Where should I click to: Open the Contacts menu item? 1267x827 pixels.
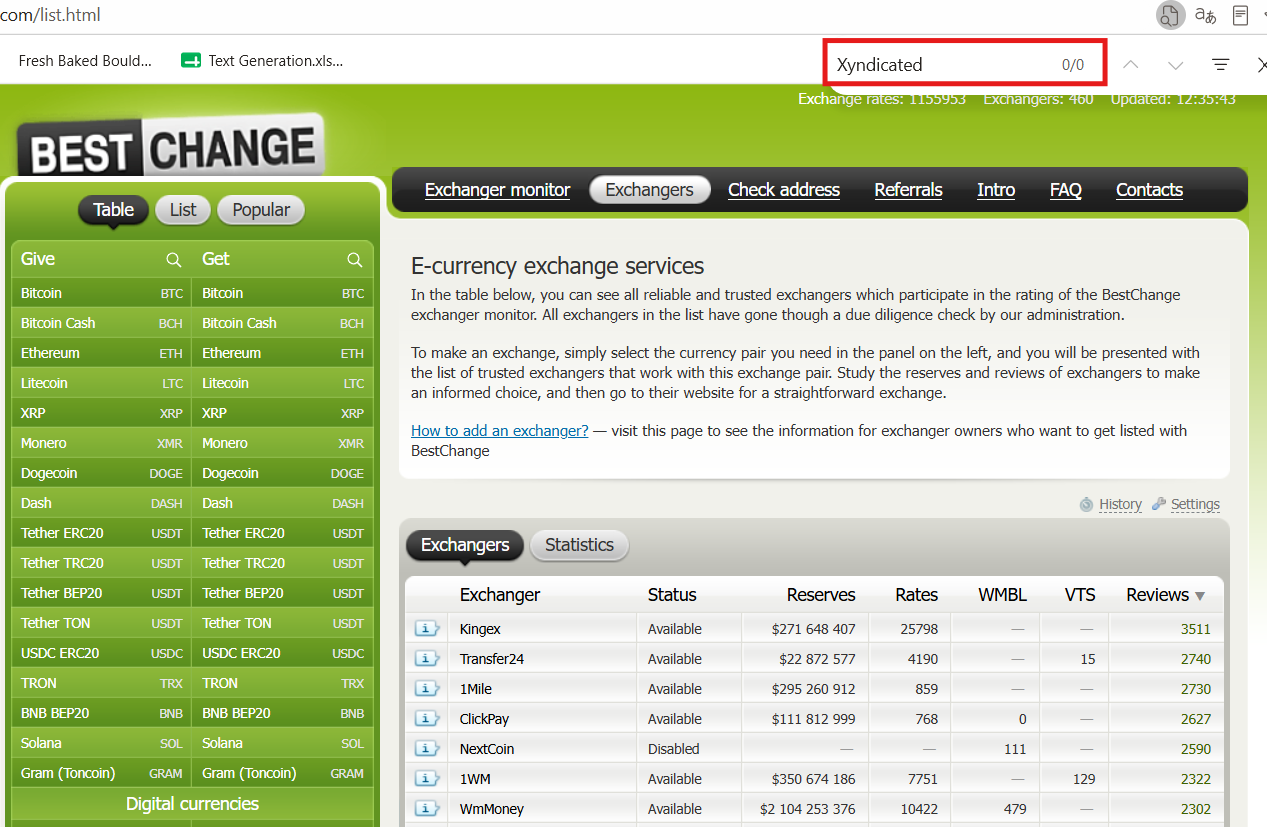(x=1149, y=190)
